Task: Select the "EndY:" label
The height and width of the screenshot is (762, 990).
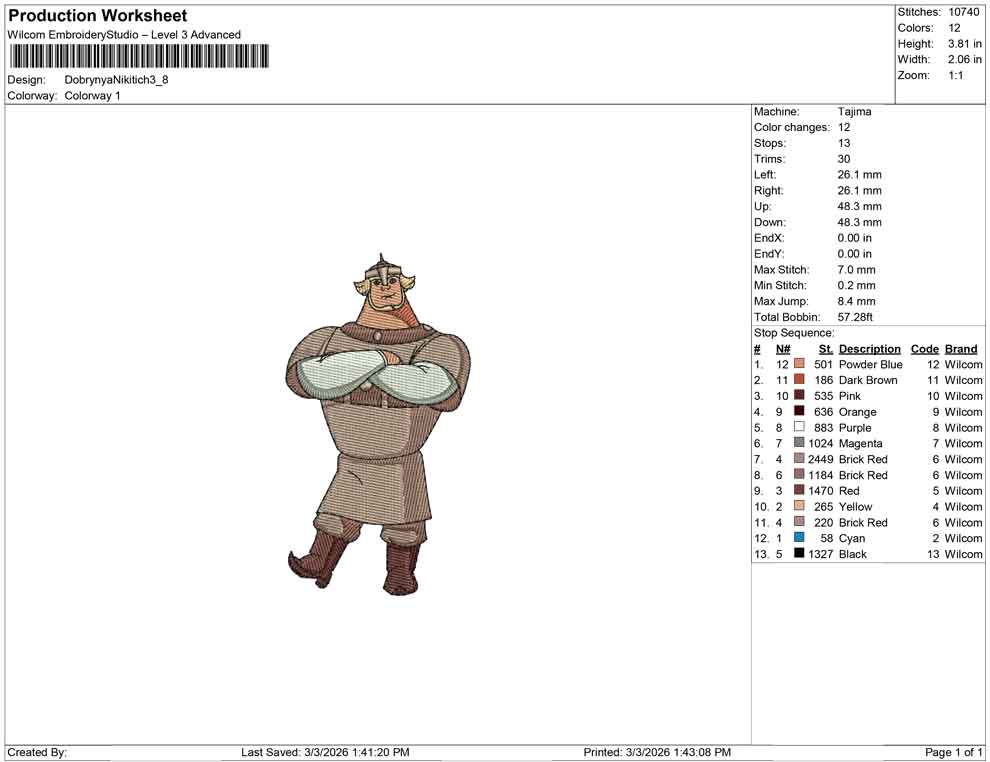Action: click(769, 254)
